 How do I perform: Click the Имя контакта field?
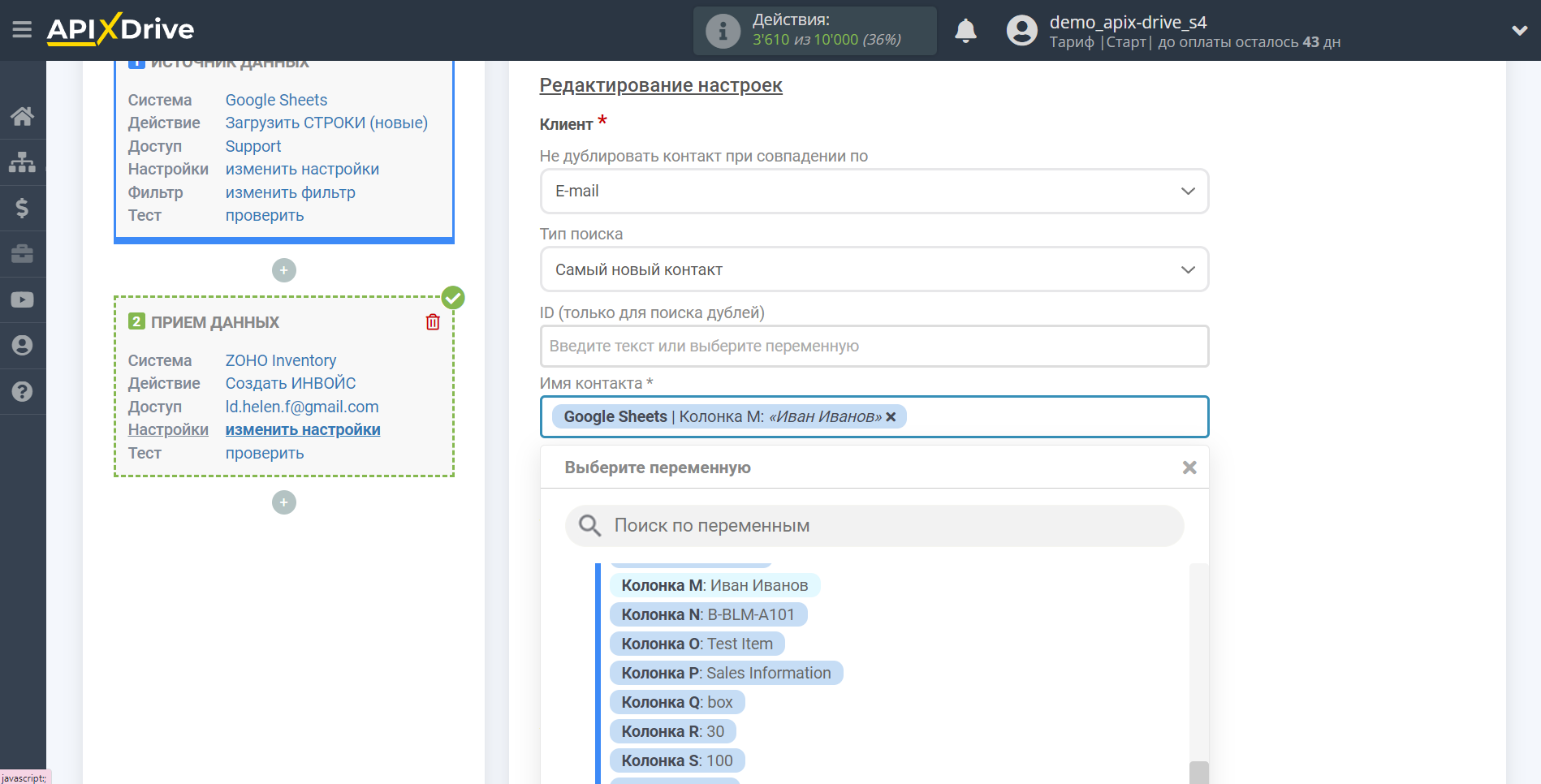(x=874, y=417)
